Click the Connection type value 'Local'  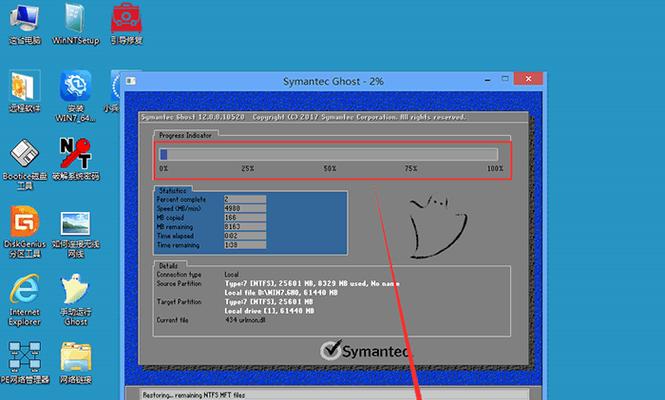click(x=232, y=274)
